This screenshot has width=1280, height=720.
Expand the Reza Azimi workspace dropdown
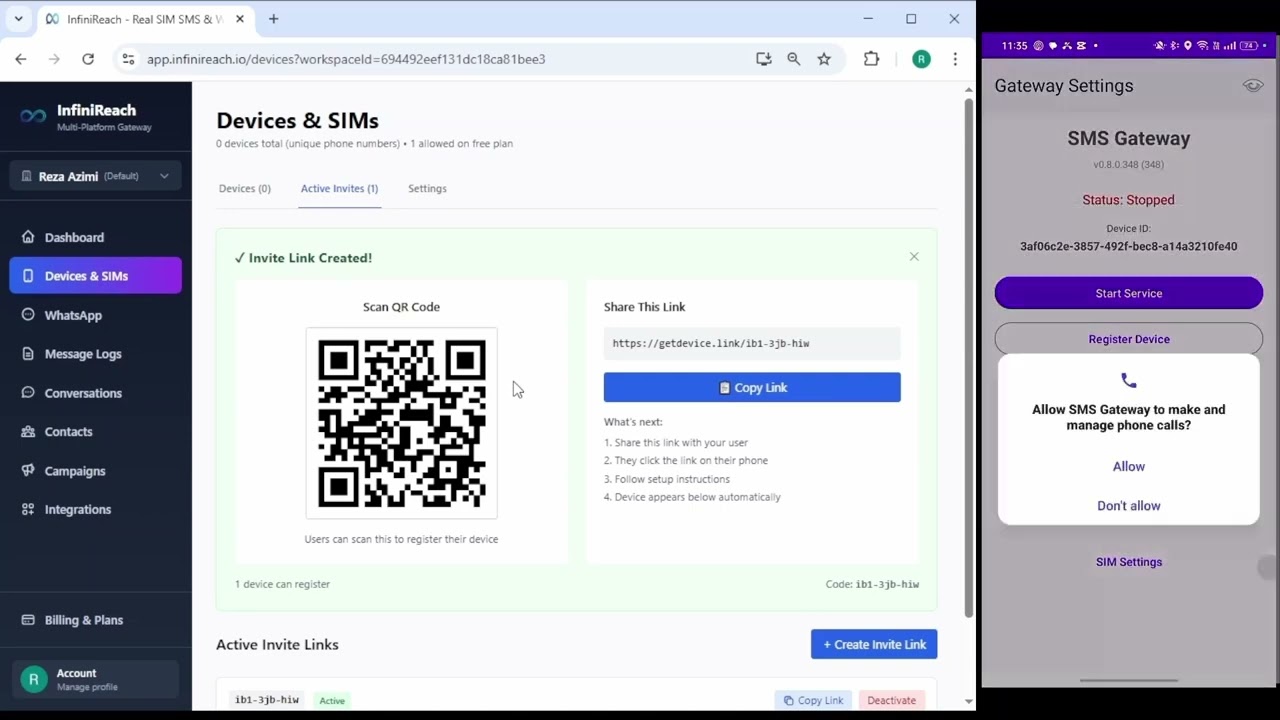pyautogui.click(x=96, y=176)
